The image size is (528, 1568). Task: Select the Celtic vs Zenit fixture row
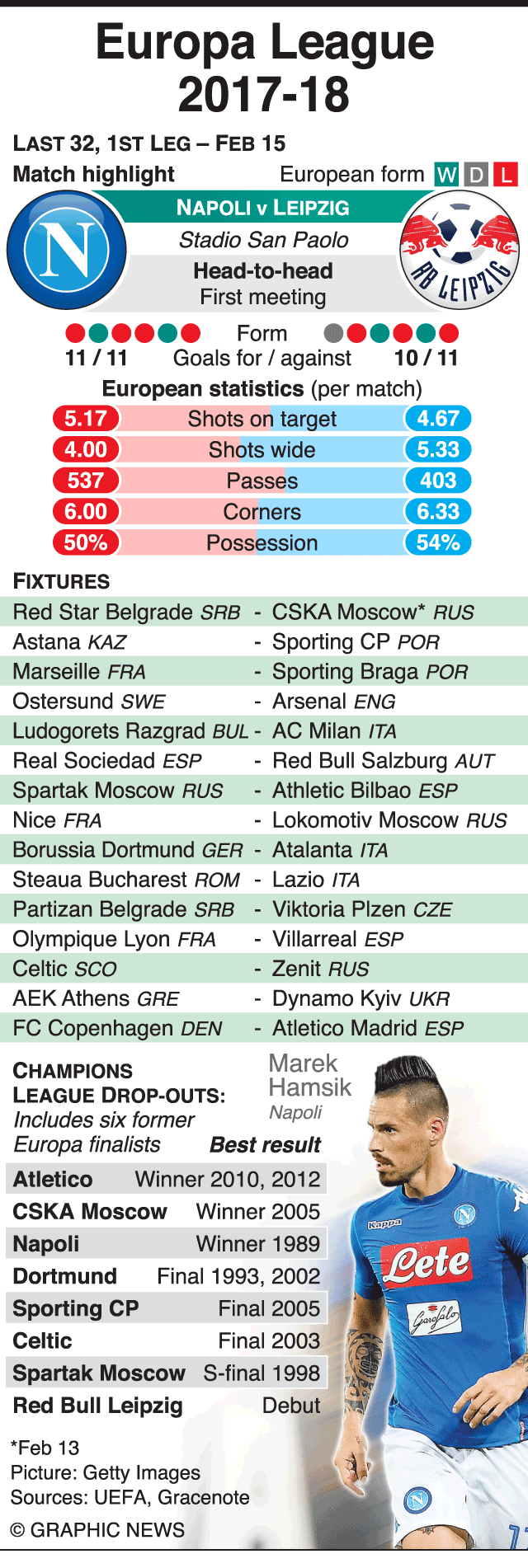[264, 969]
